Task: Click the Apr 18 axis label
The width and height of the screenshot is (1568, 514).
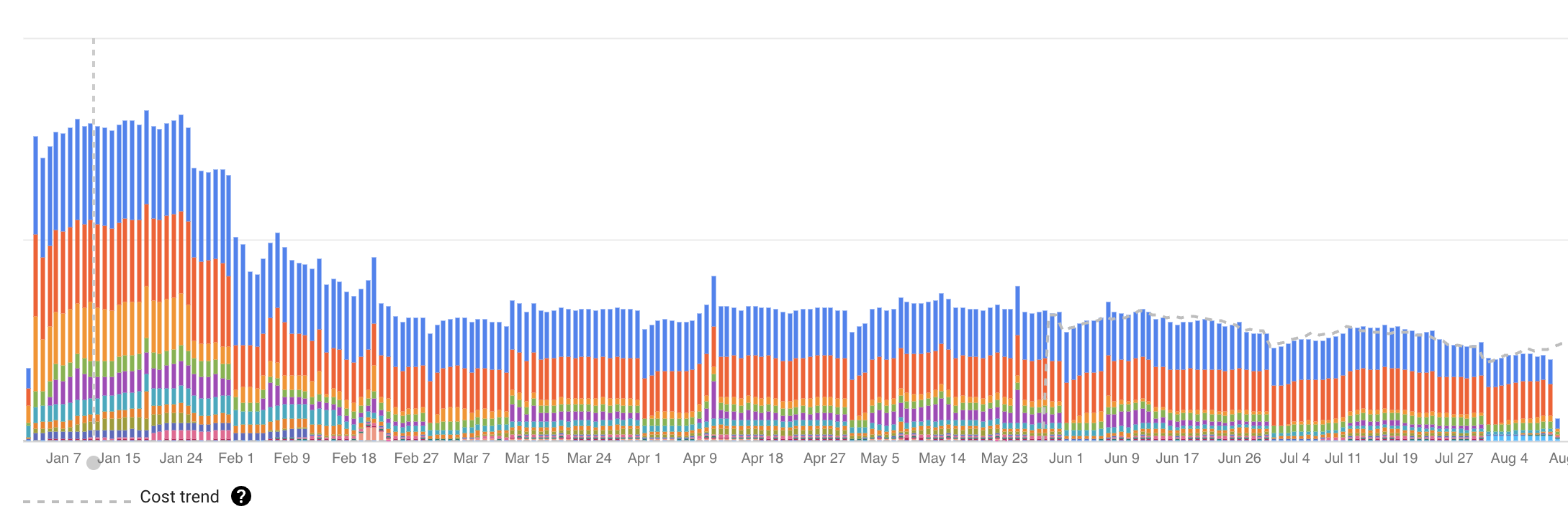Action: tap(762, 458)
